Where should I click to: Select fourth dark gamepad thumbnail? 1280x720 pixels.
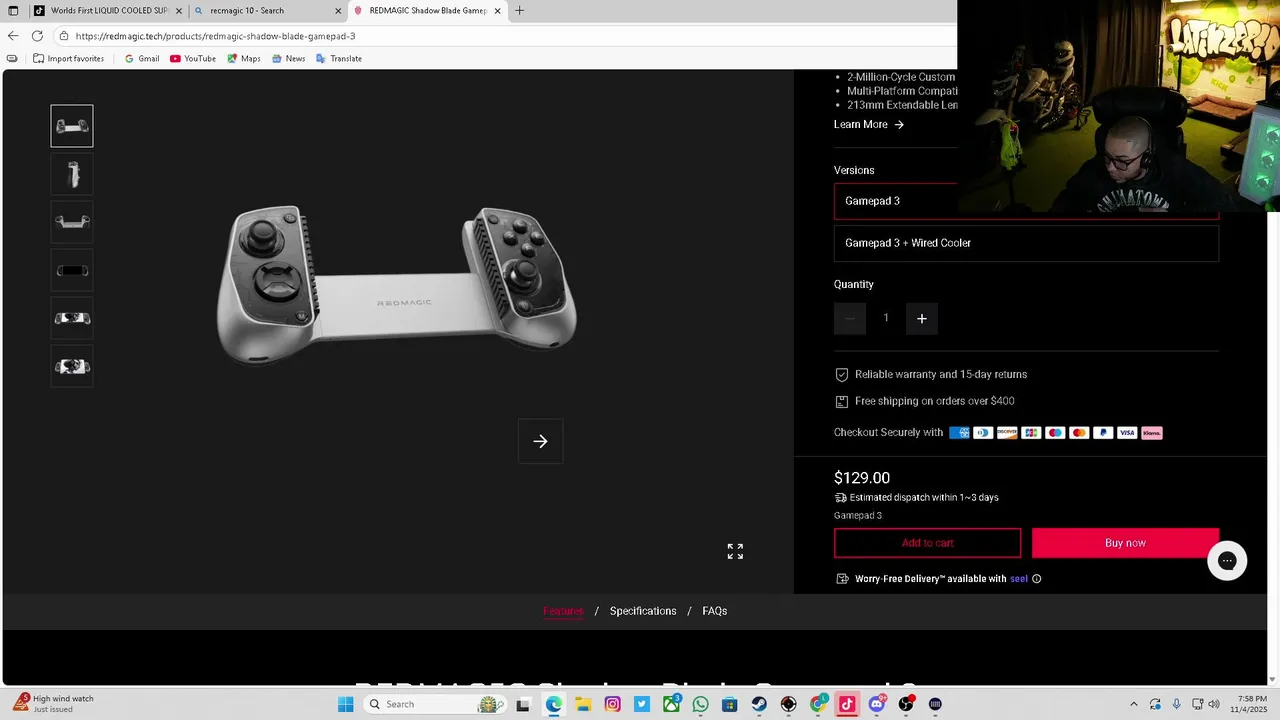(72, 270)
